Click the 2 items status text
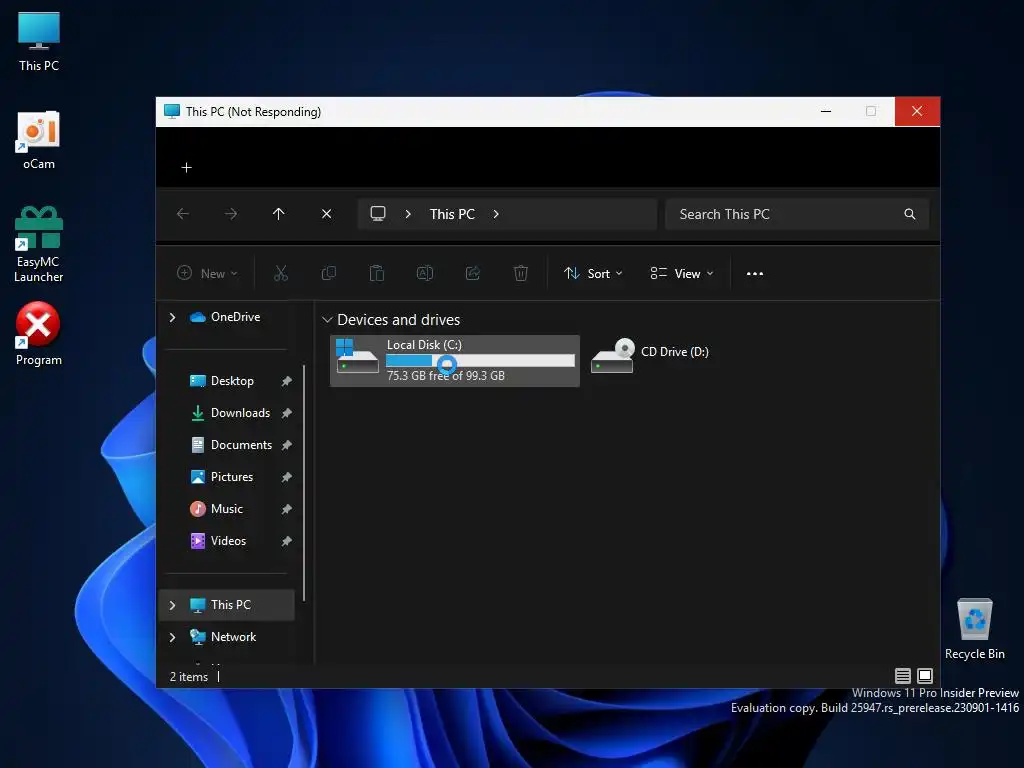 [189, 677]
